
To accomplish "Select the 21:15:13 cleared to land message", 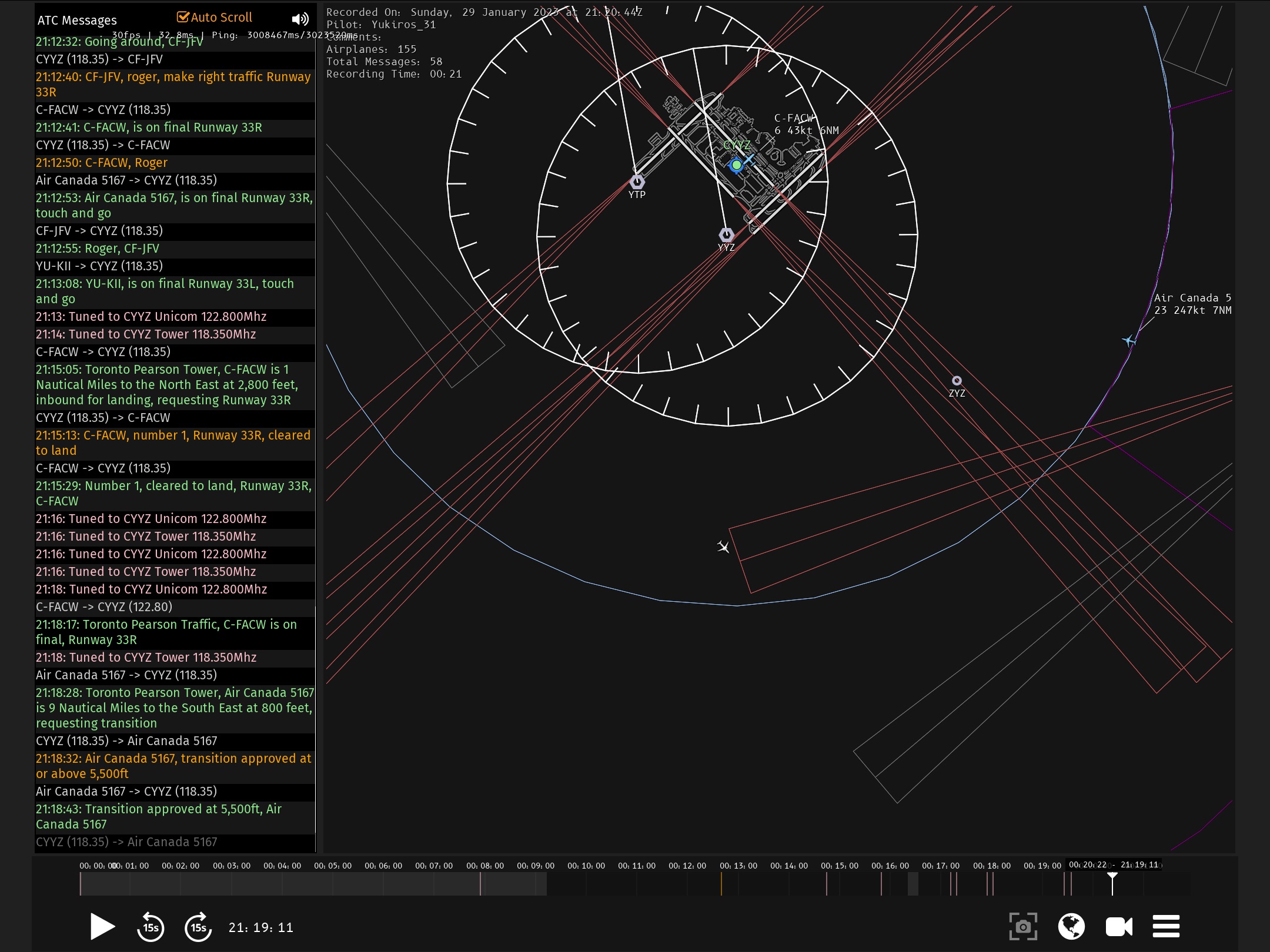I will pyautogui.click(x=173, y=443).
